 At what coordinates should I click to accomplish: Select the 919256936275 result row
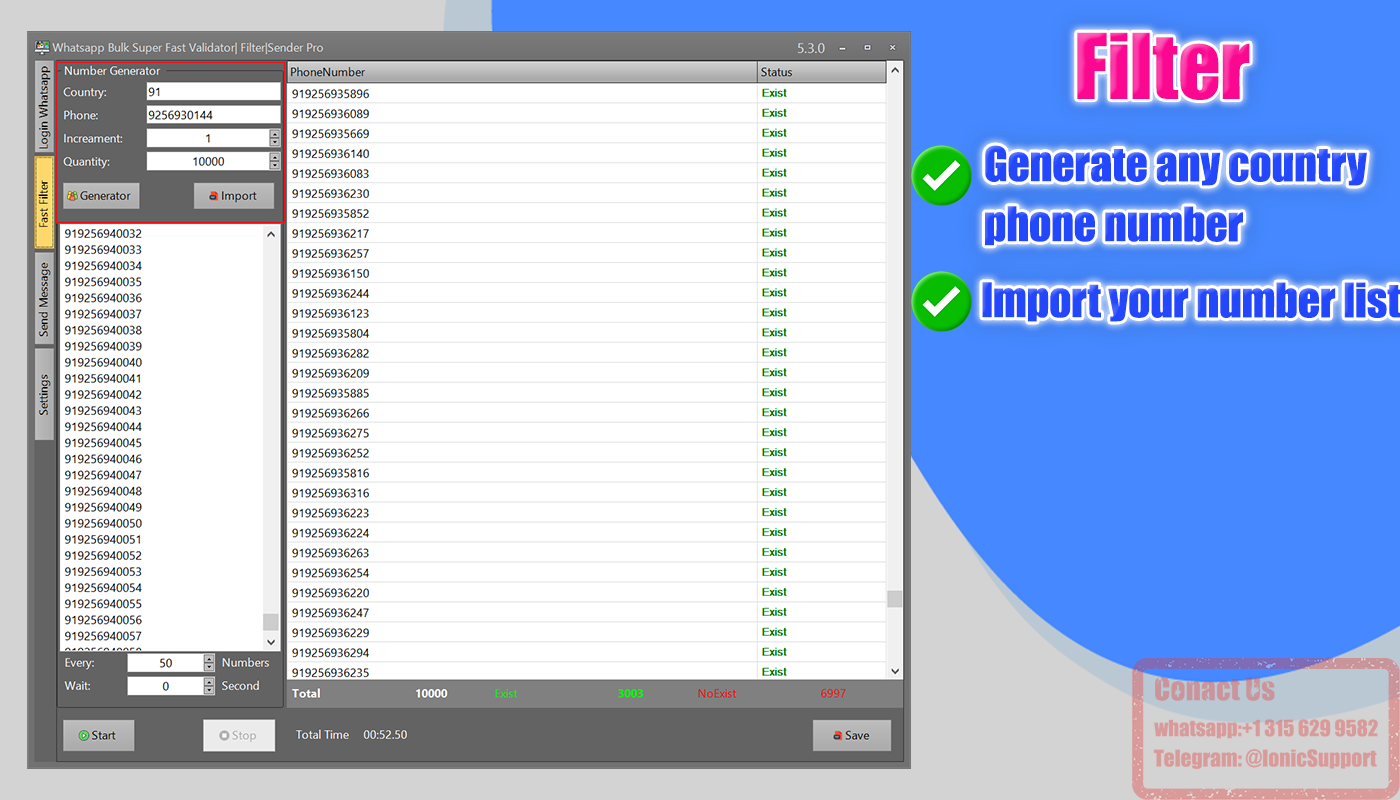(586, 433)
